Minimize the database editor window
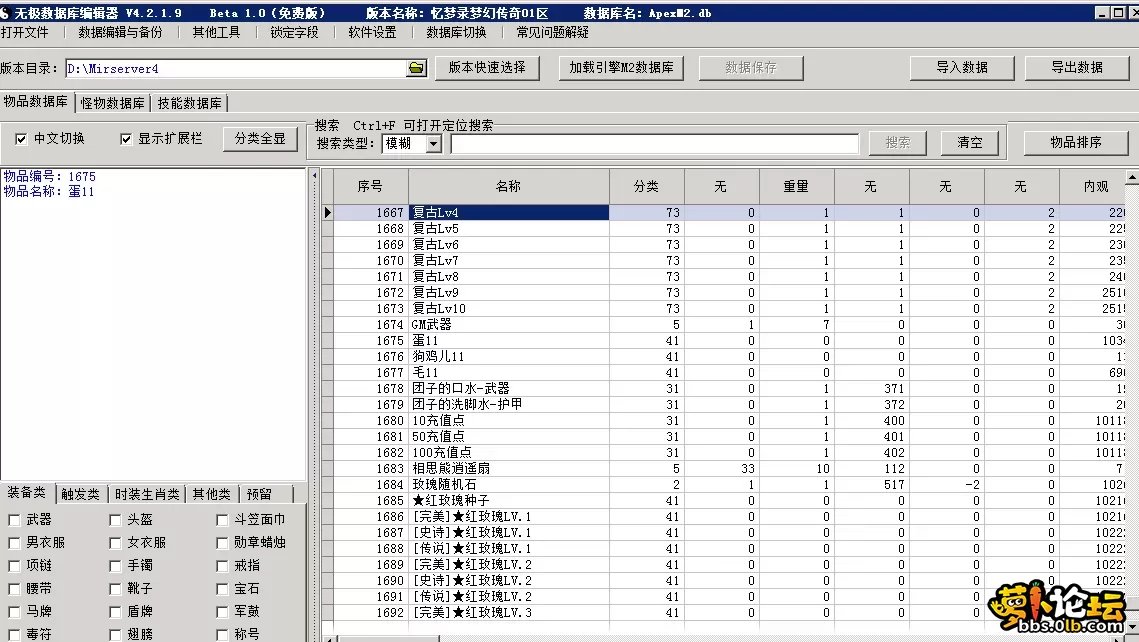 [x=1102, y=12]
